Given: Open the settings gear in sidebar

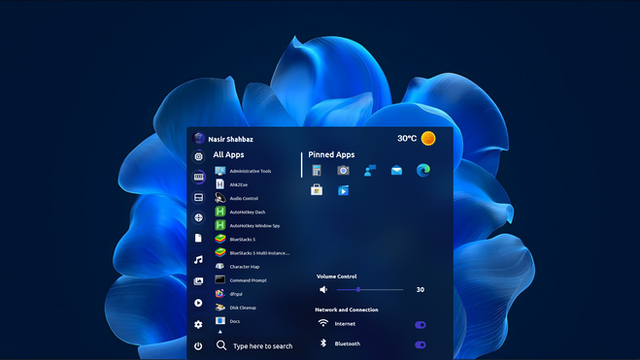Looking at the screenshot, I should coord(198,324).
